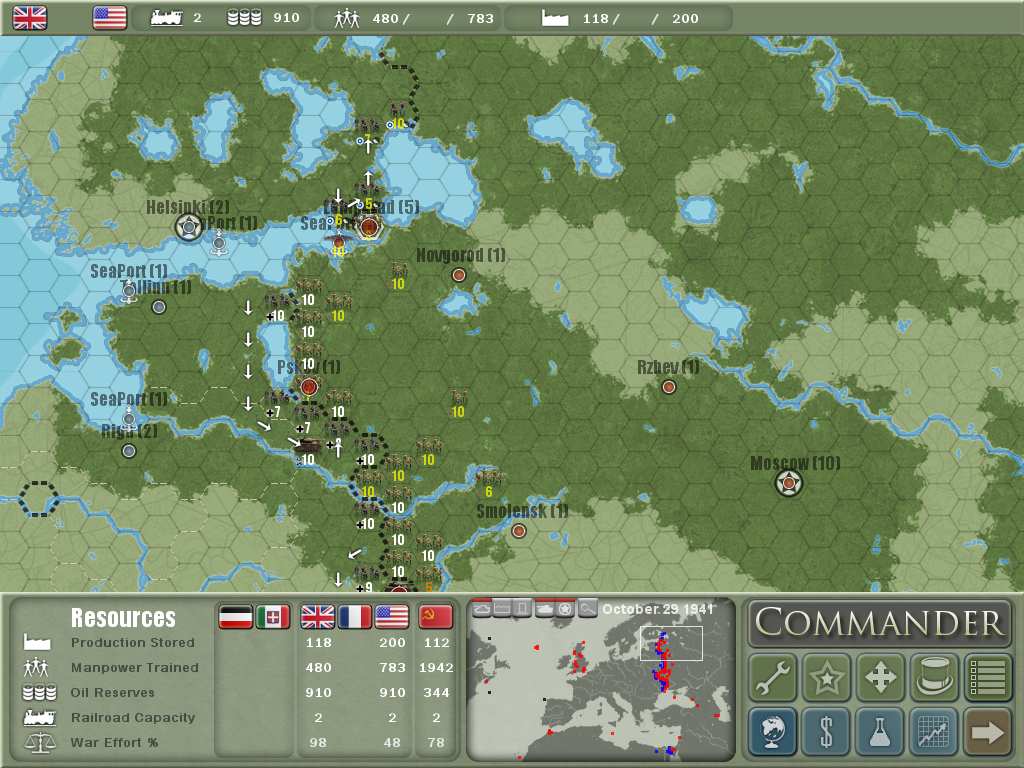Click the Smolensk city marker
1024x768 pixels.
click(x=519, y=531)
